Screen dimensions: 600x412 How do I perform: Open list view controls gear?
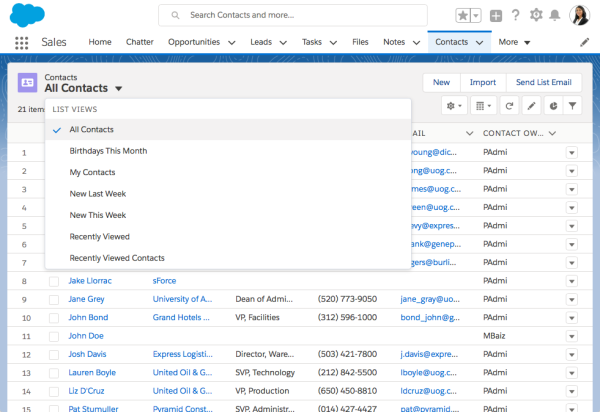tap(454, 106)
